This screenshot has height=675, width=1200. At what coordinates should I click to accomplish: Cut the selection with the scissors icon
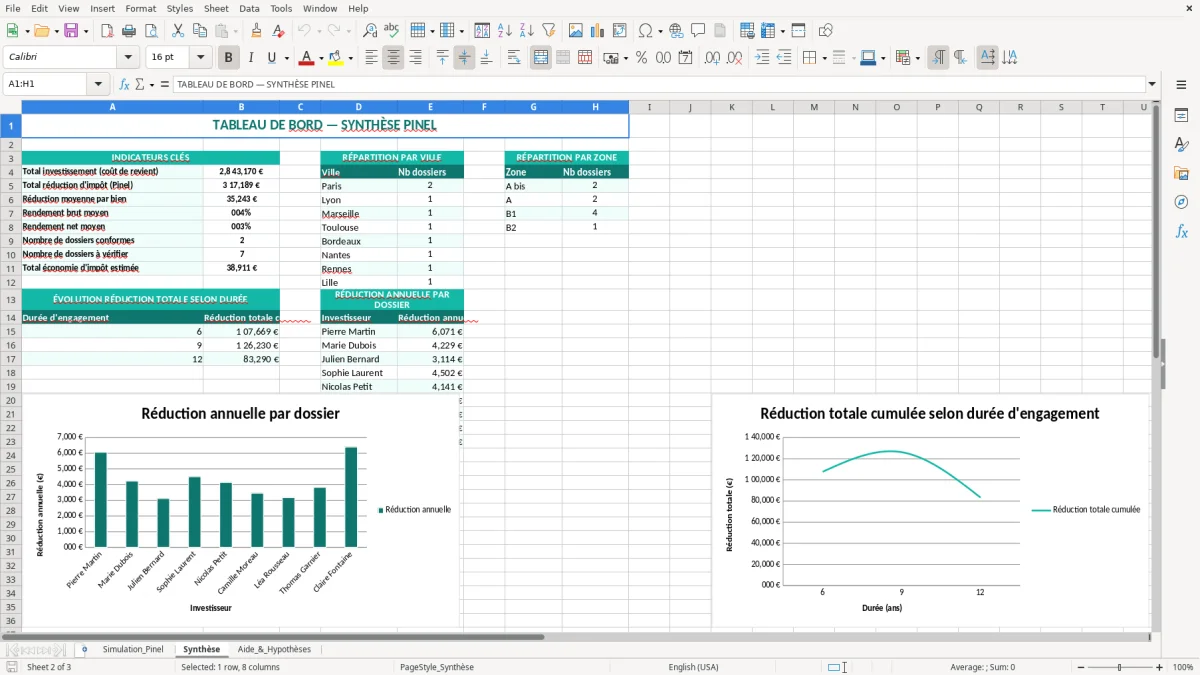pyautogui.click(x=177, y=31)
